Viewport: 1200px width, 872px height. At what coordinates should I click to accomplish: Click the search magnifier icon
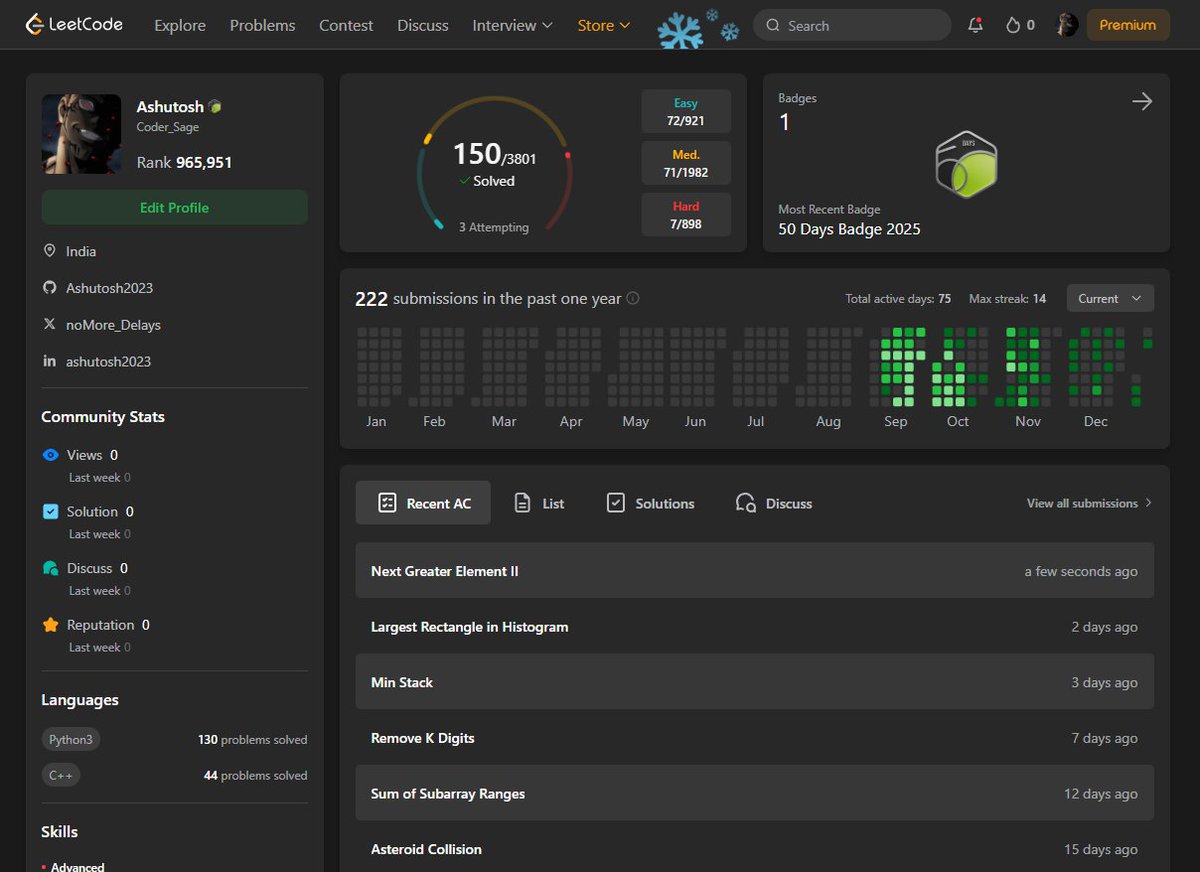click(772, 25)
